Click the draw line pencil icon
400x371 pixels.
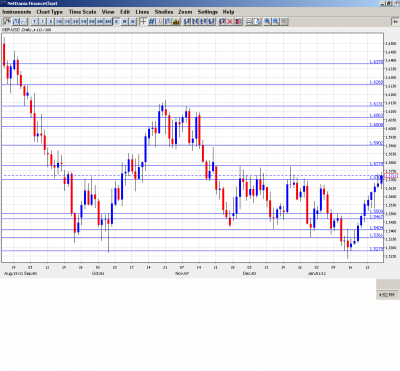(x=222, y=22)
